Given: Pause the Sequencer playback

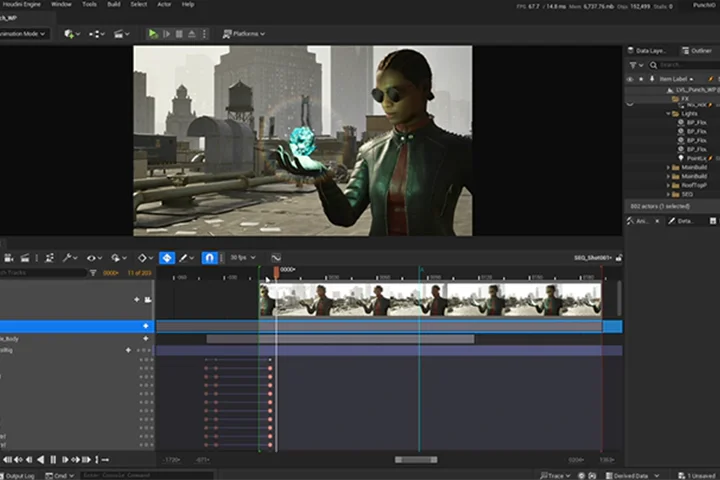Looking at the screenshot, I should tap(53, 459).
